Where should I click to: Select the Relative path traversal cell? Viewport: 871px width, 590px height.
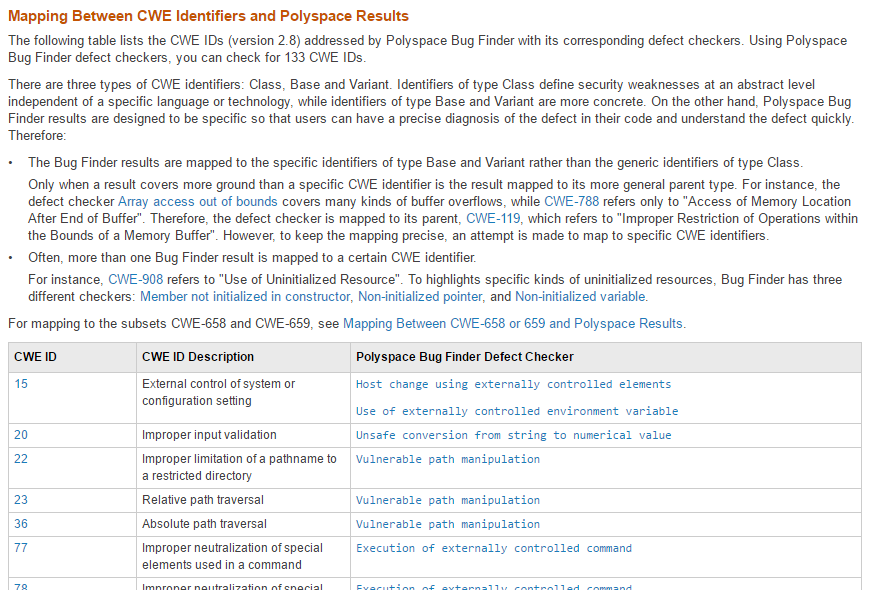pyautogui.click(x=243, y=500)
